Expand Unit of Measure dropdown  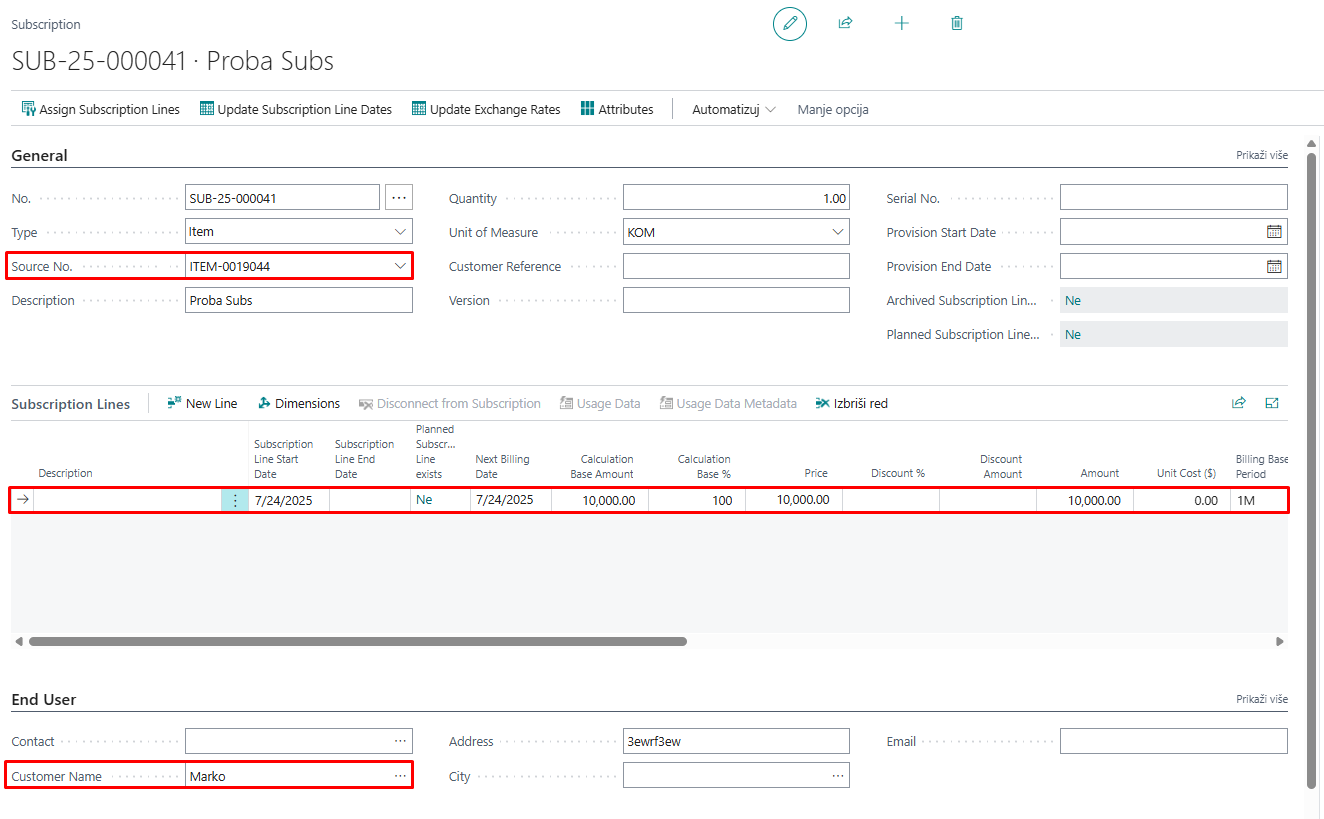837,232
